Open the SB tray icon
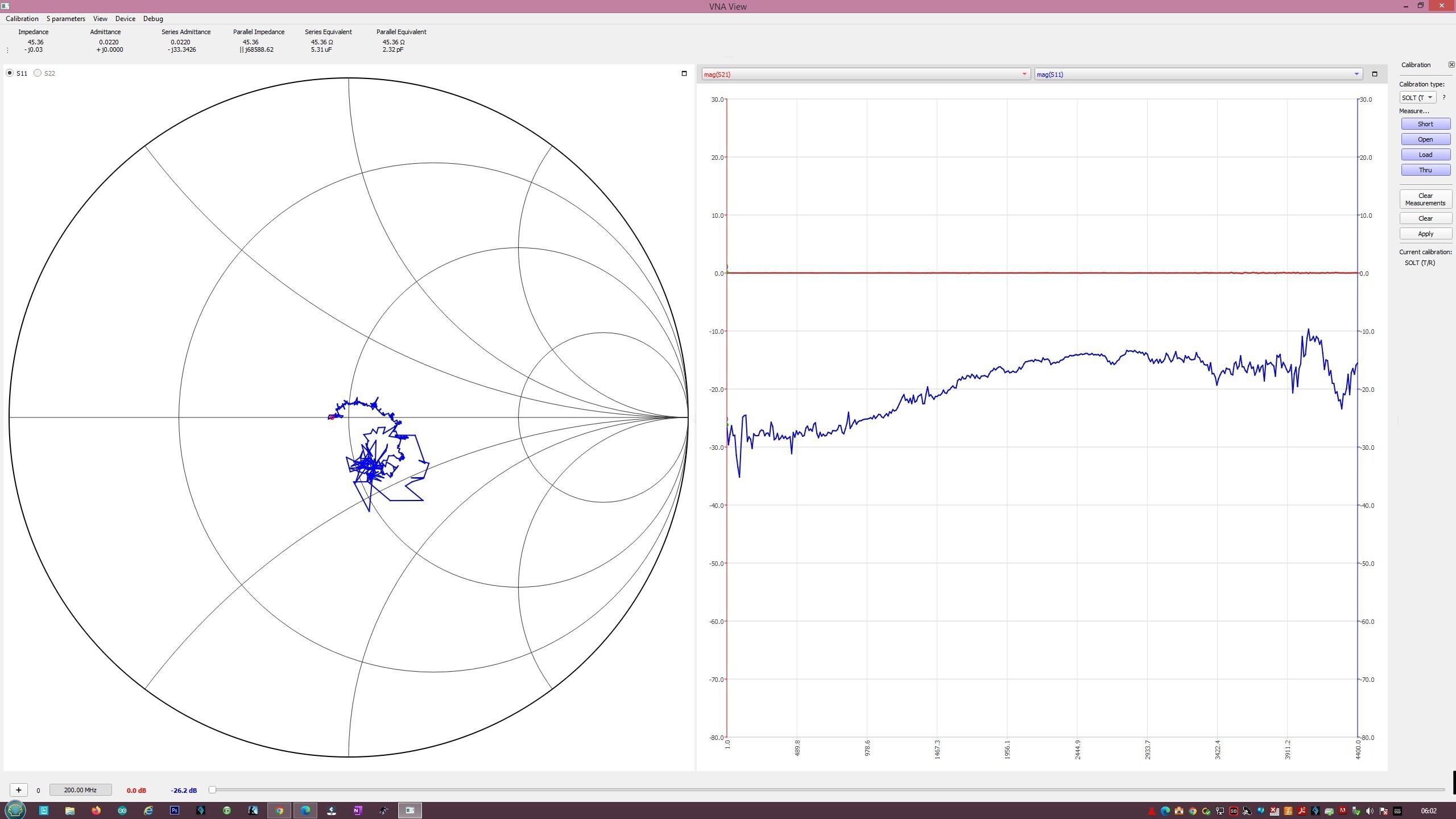1456x819 pixels. tap(1233, 811)
